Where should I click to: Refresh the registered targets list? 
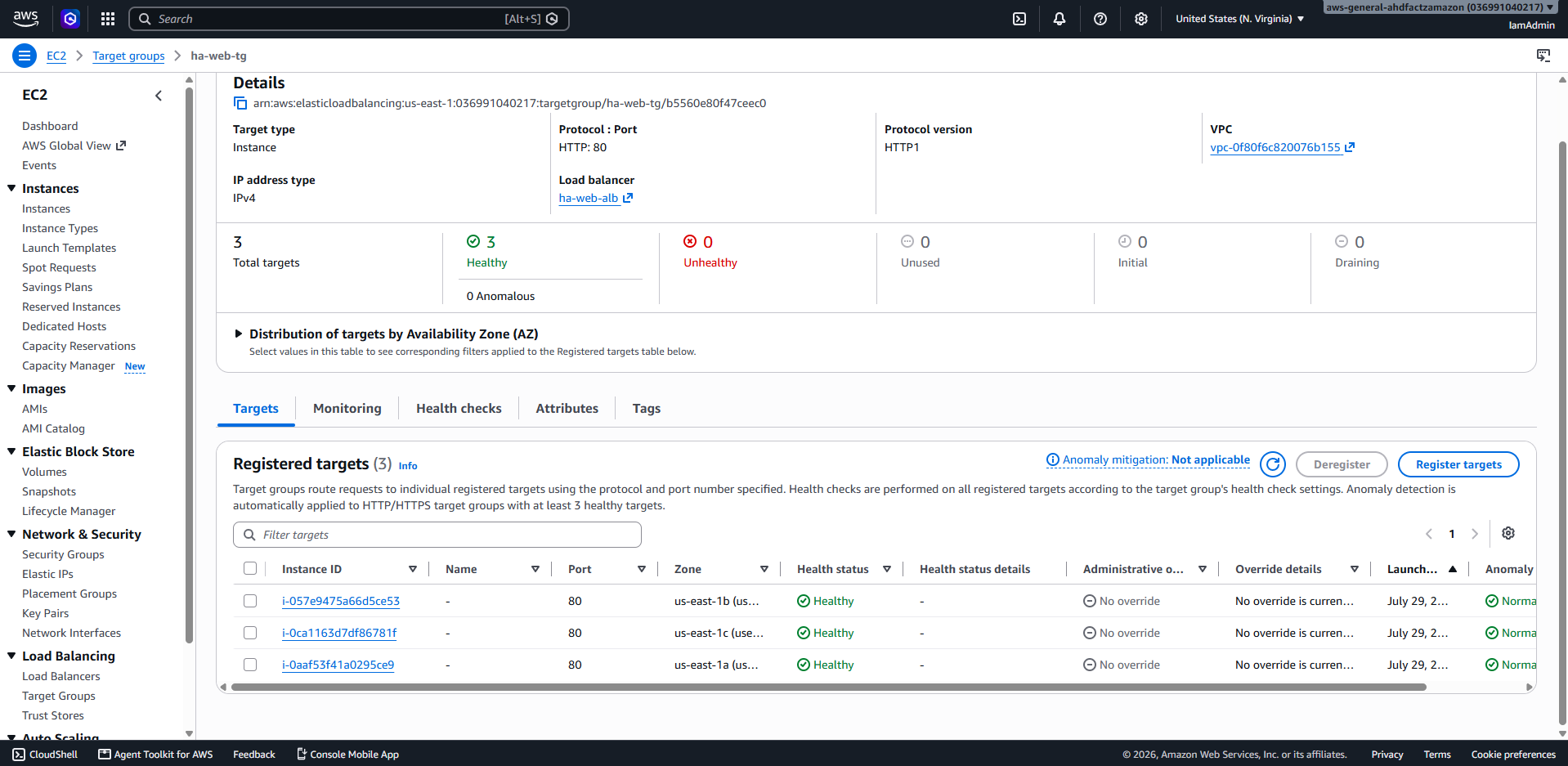pyautogui.click(x=1273, y=464)
